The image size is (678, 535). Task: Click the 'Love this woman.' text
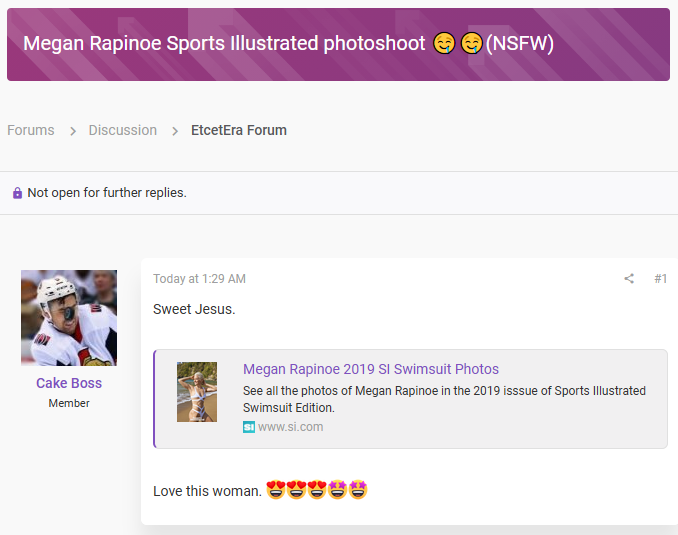pyautogui.click(x=208, y=491)
